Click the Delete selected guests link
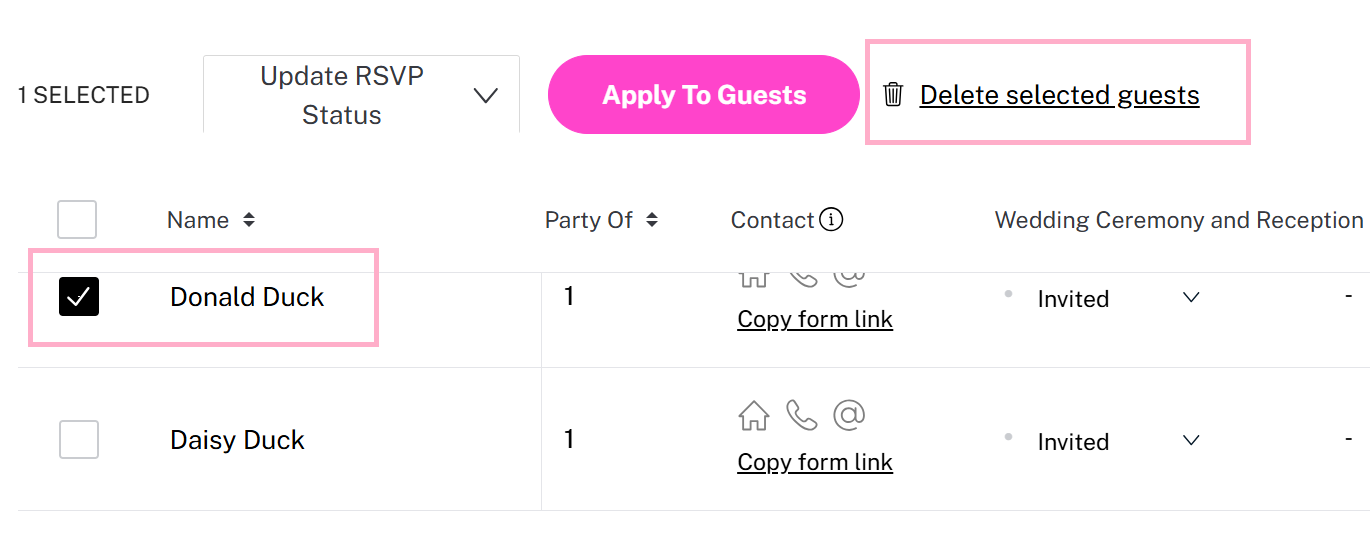Image resolution: width=1370 pixels, height=557 pixels. point(1059,95)
